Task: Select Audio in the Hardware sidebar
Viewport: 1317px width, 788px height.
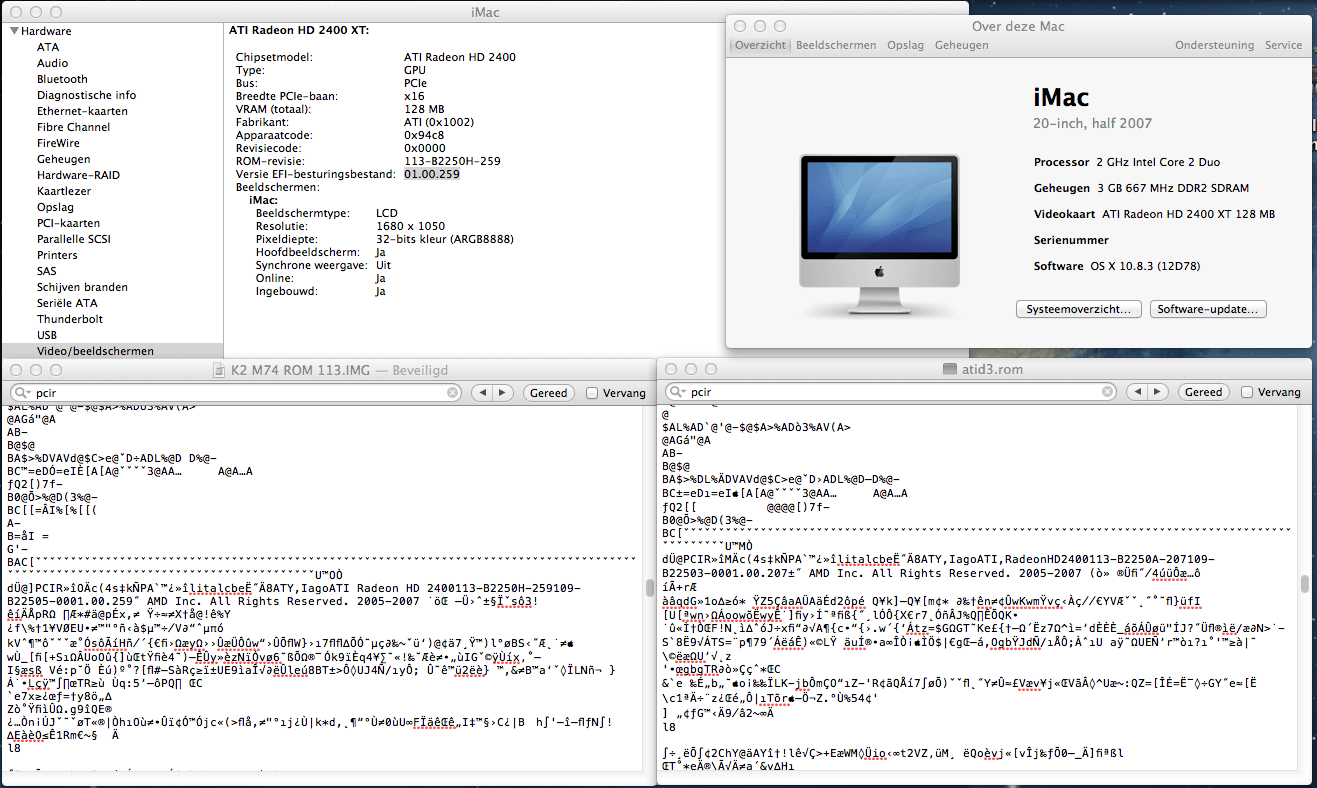Action: pyautogui.click(x=53, y=63)
